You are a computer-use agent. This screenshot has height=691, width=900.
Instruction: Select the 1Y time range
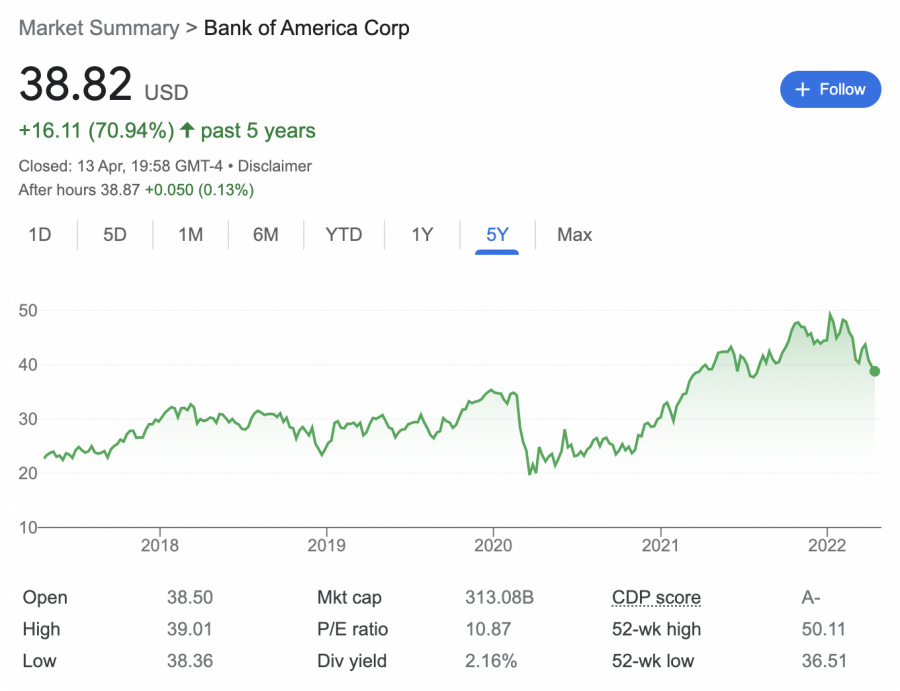[x=421, y=234]
